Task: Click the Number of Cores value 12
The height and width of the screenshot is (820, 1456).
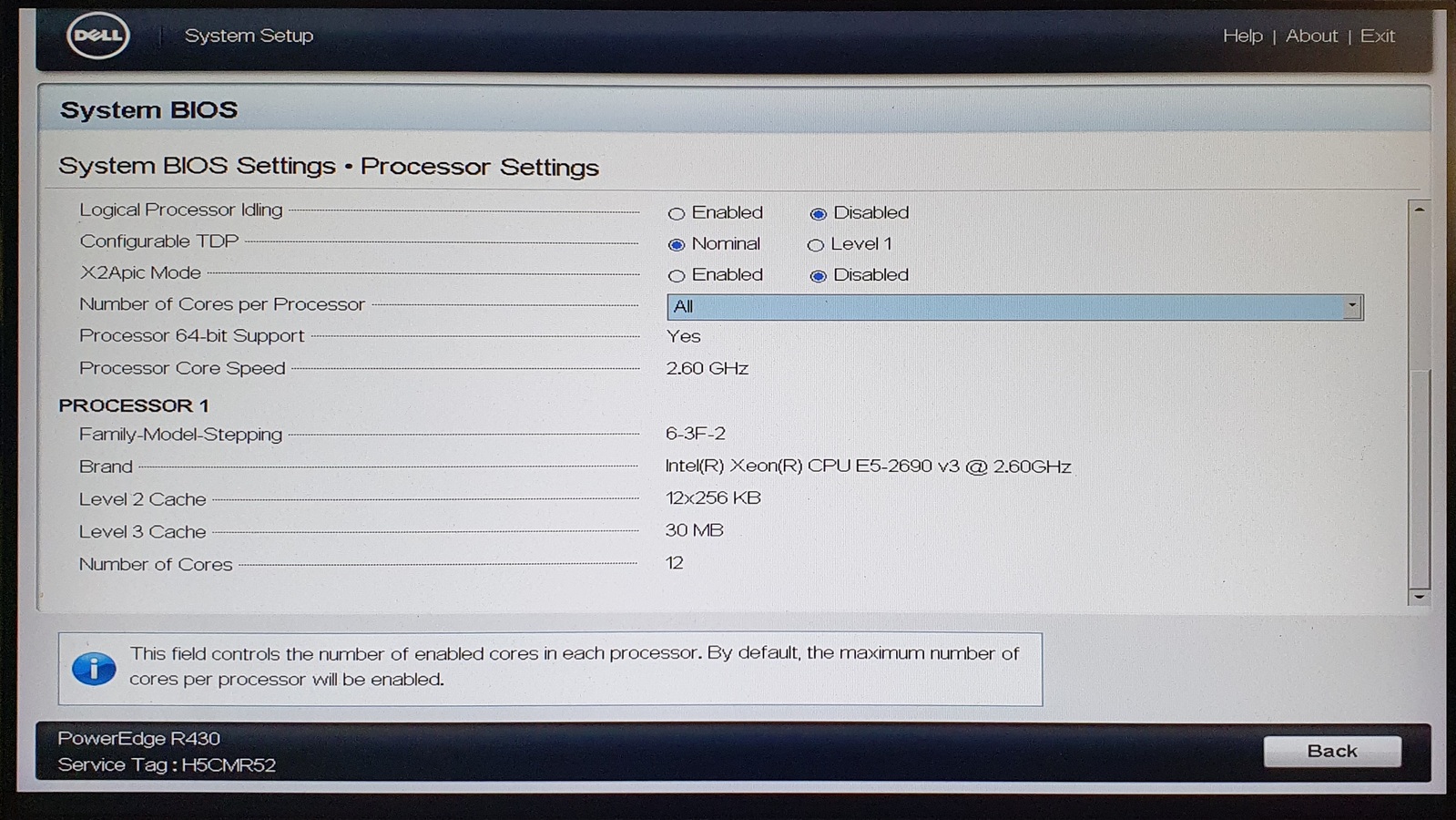Action: coord(674,563)
